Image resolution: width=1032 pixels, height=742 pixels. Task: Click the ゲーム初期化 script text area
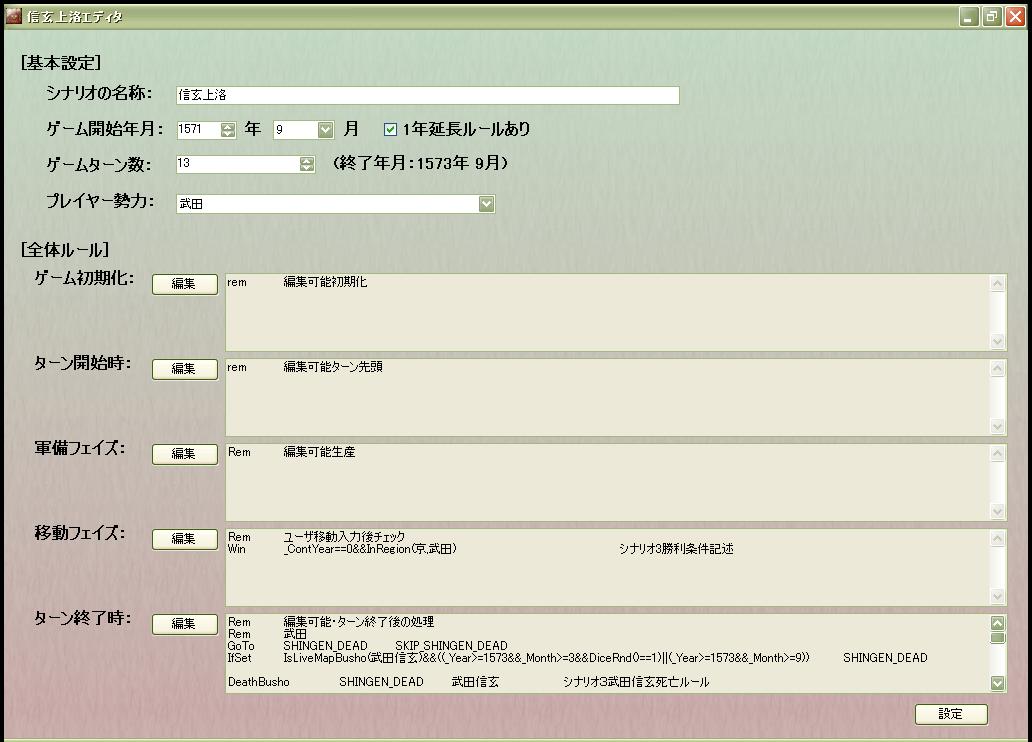[x=606, y=311]
